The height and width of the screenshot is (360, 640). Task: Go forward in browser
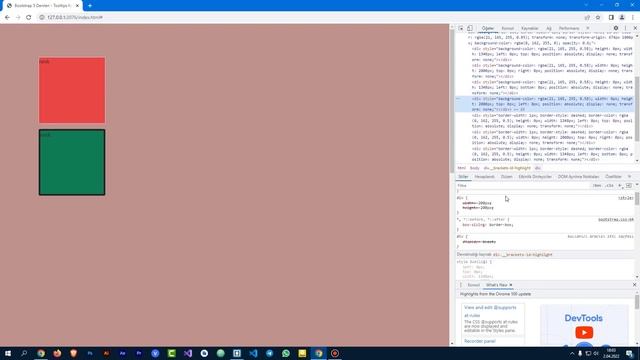18,17
